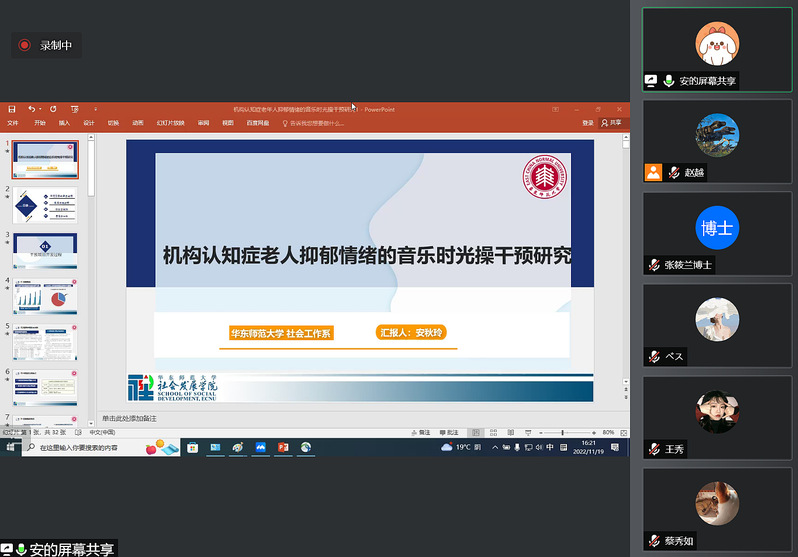The width and height of the screenshot is (798, 557).
Task: Click the 80% zoom level percentage
Action: 608,432
